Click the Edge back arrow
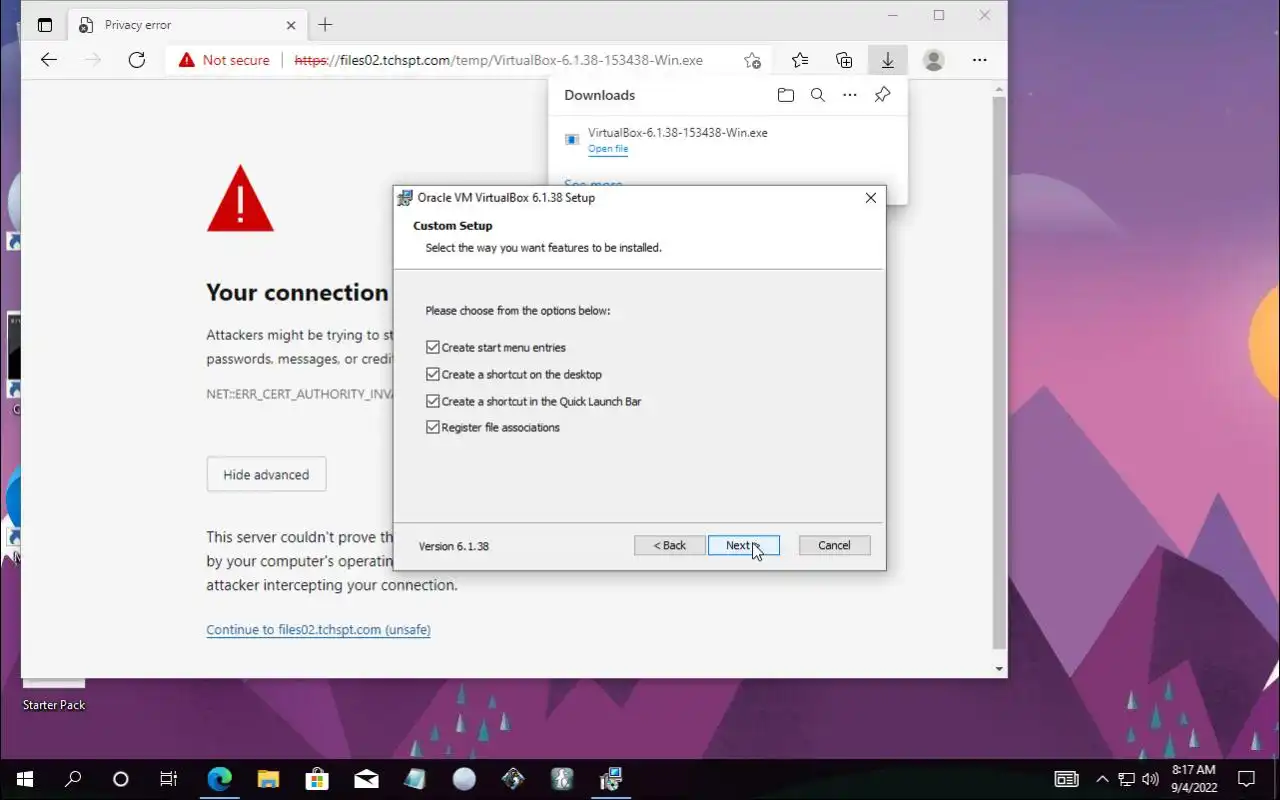The height and width of the screenshot is (800, 1280). (x=49, y=60)
